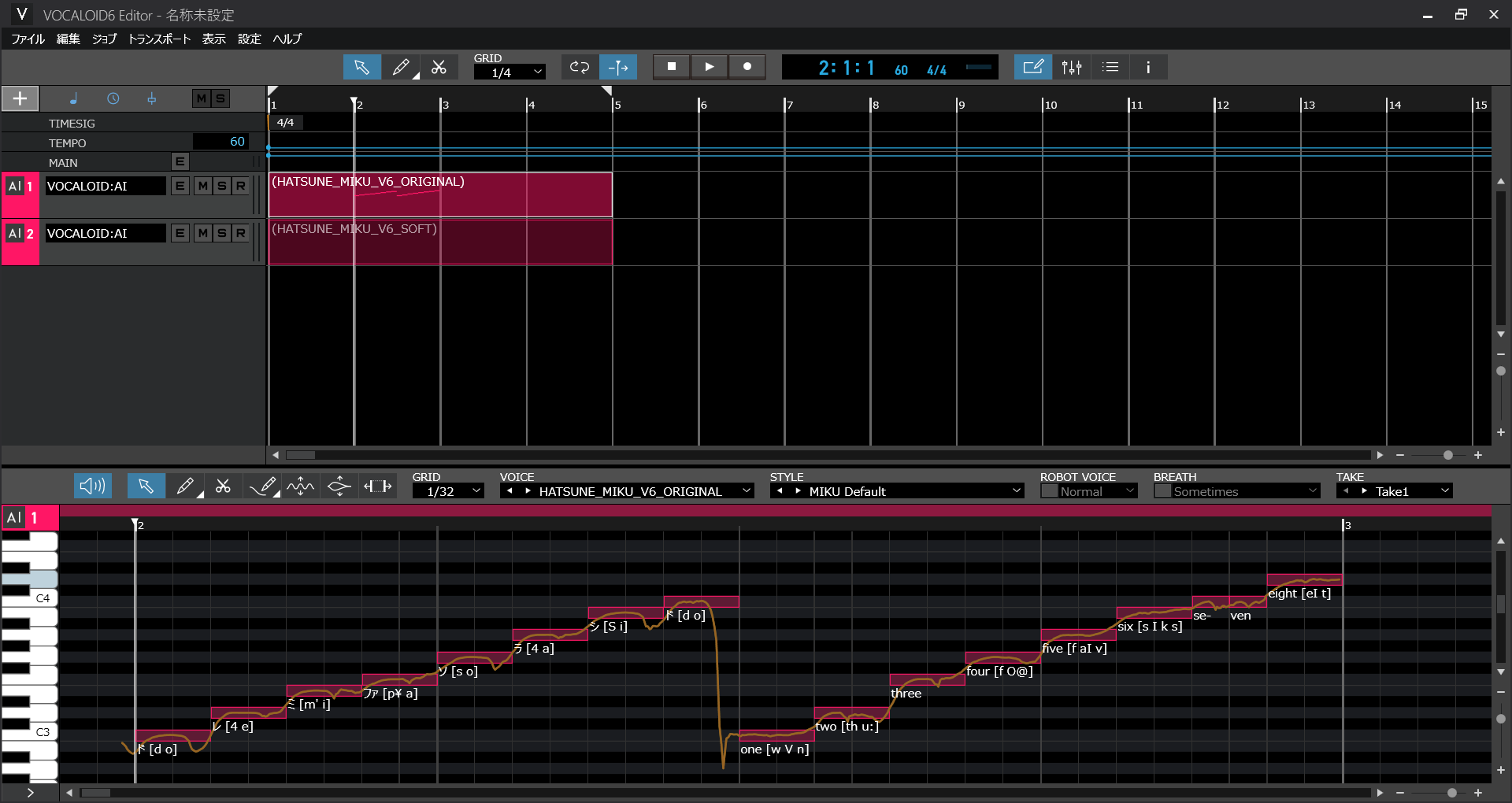Adjust track view vertical zoom slider
This screenshot has width=1512, height=803.
pyautogui.click(x=1501, y=371)
